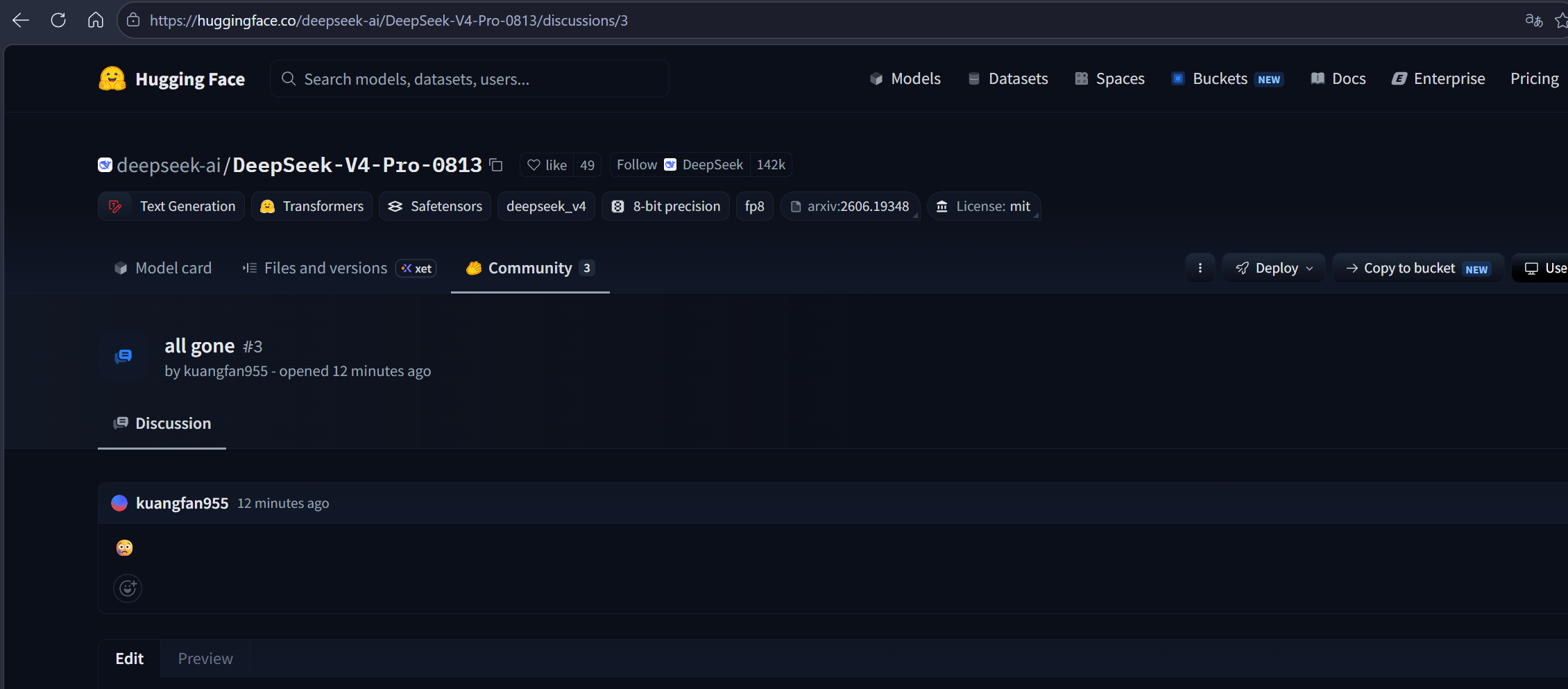This screenshot has height=689, width=1568.
Task: Focus the search models, datasets, users field
Action: tap(470, 79)
